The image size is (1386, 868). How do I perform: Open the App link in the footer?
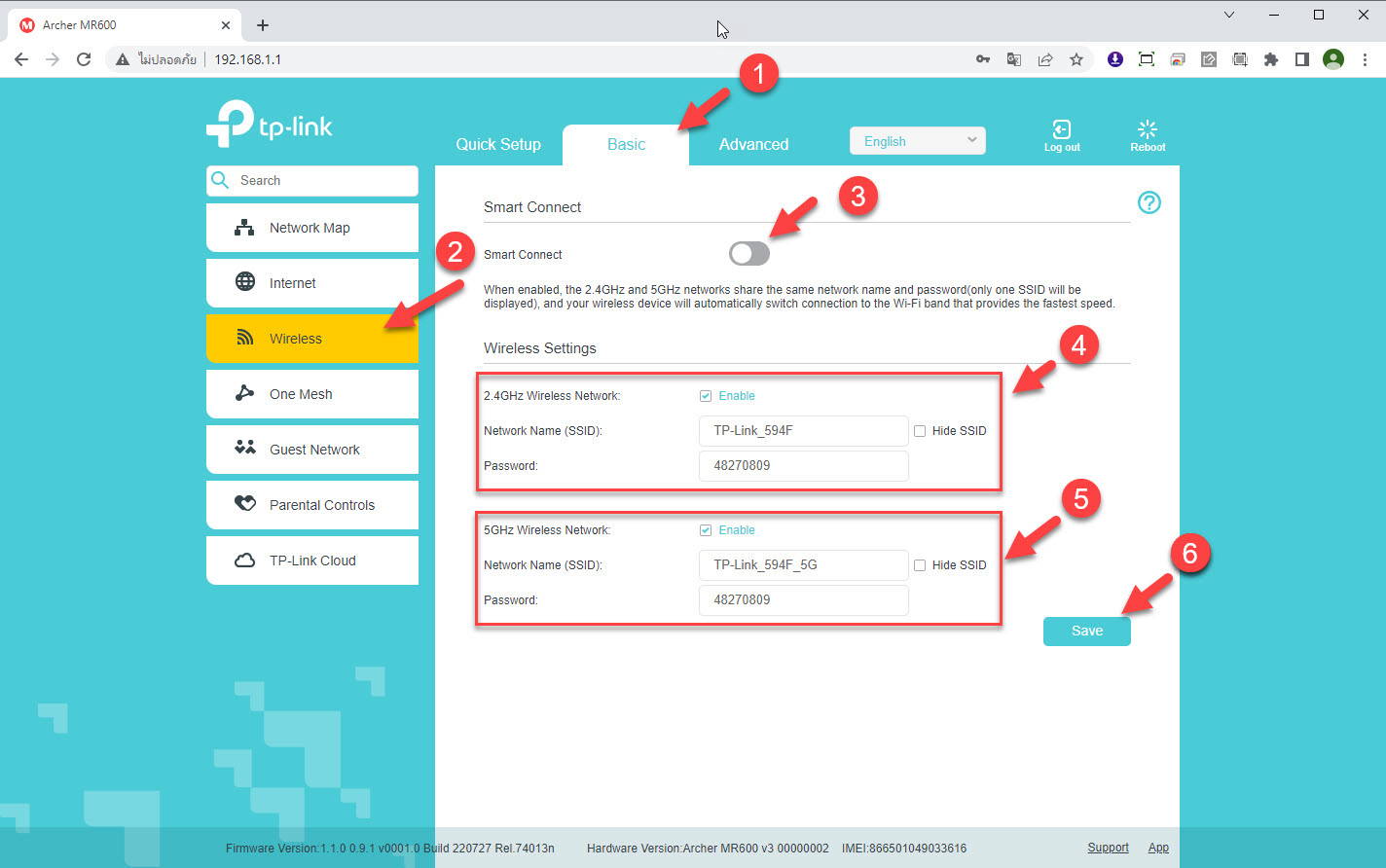(1158, 848)
